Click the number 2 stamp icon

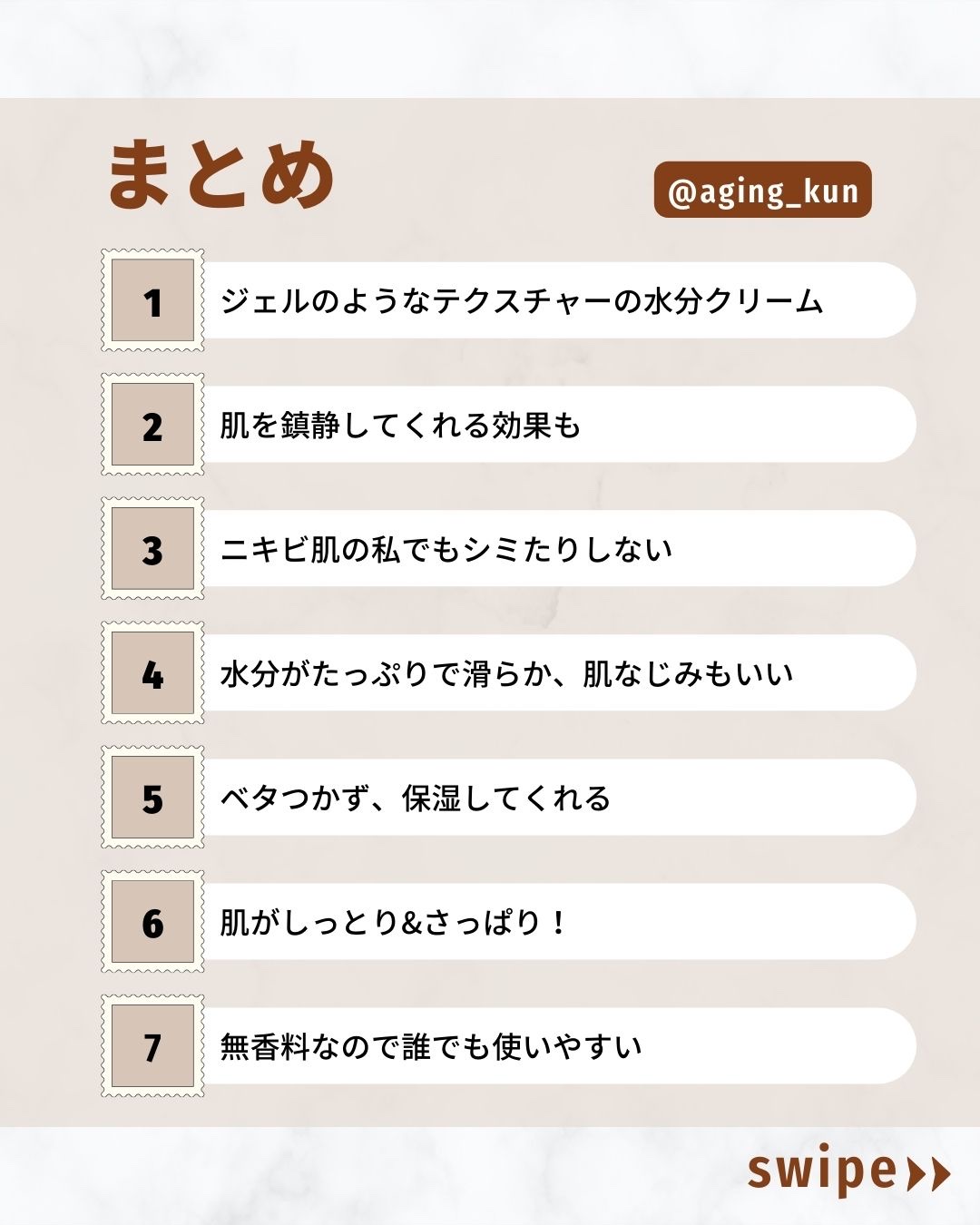(152, 425)
